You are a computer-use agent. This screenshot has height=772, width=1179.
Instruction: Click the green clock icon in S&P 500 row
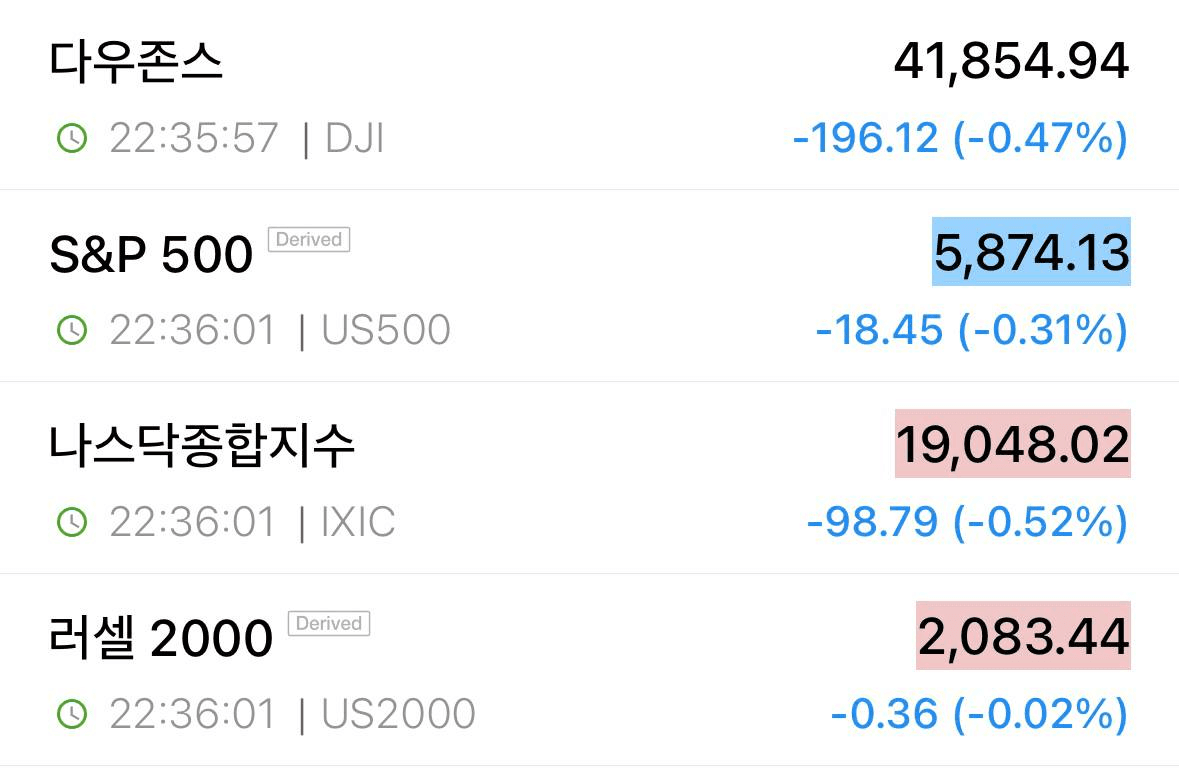pos(72,330)
